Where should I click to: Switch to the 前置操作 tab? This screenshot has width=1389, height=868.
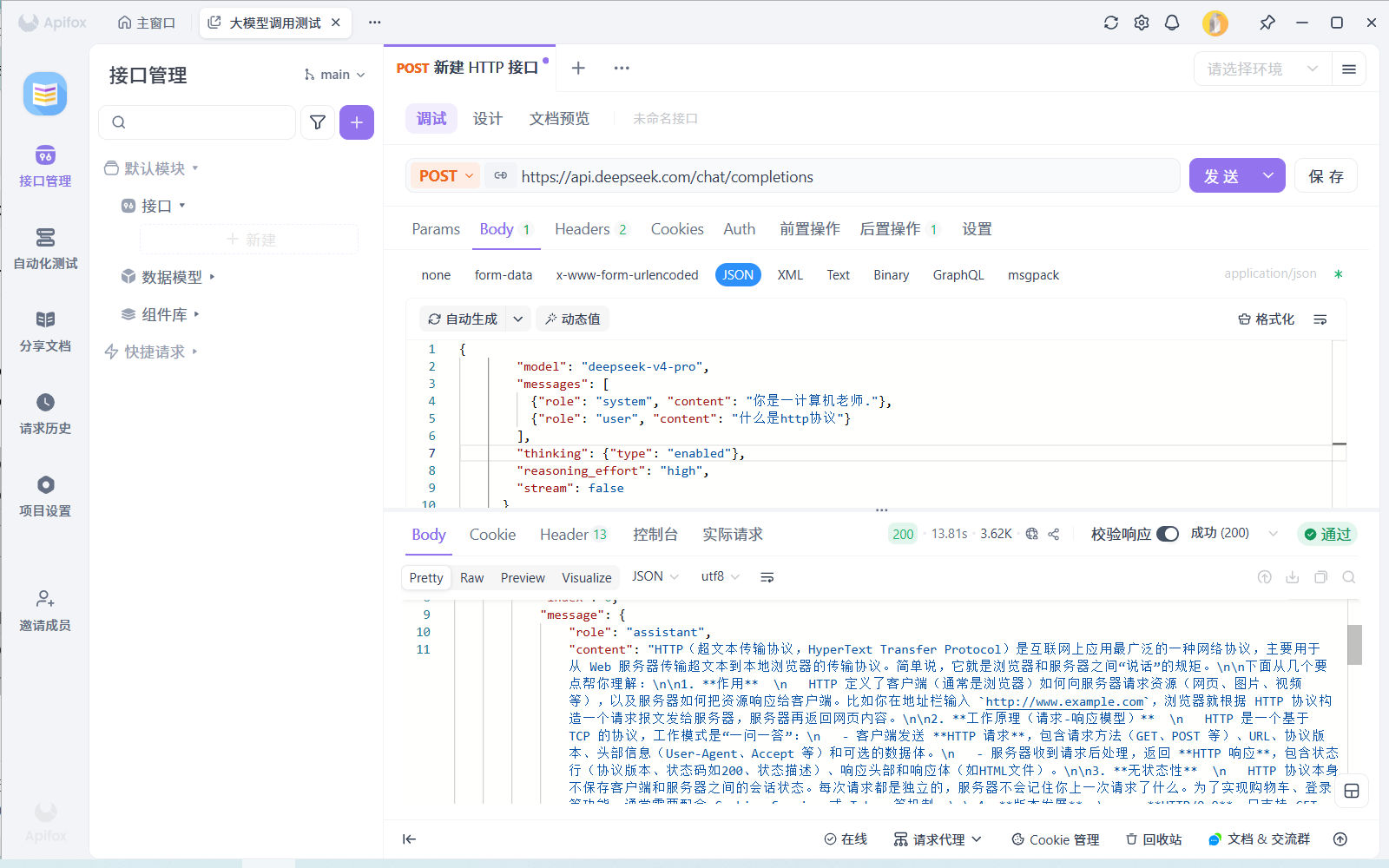tap(810, 229)
